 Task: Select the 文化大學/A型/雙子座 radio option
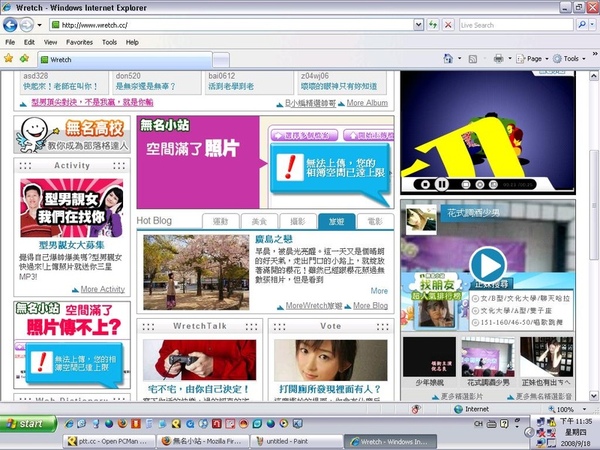point(475,311)
